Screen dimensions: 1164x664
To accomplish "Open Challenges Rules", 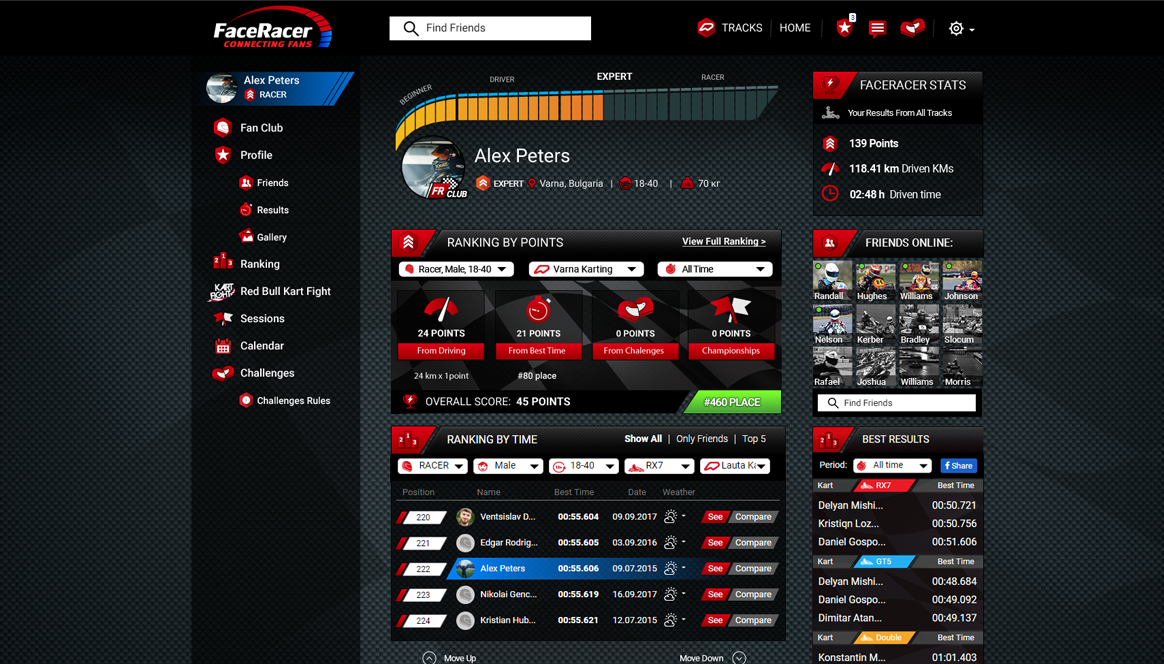I will [x=293, y=400].
